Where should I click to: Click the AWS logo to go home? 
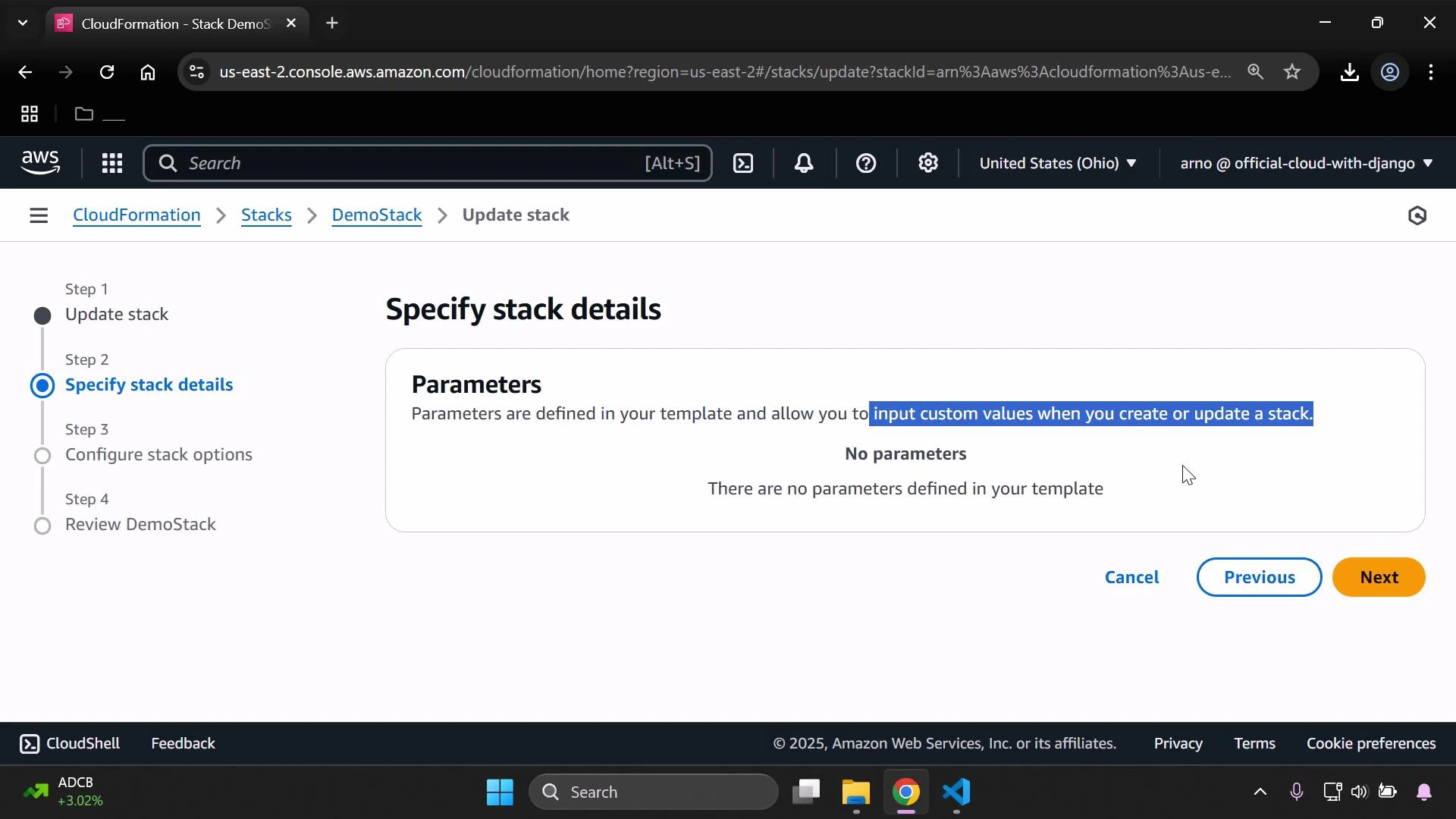coord(39,162)
